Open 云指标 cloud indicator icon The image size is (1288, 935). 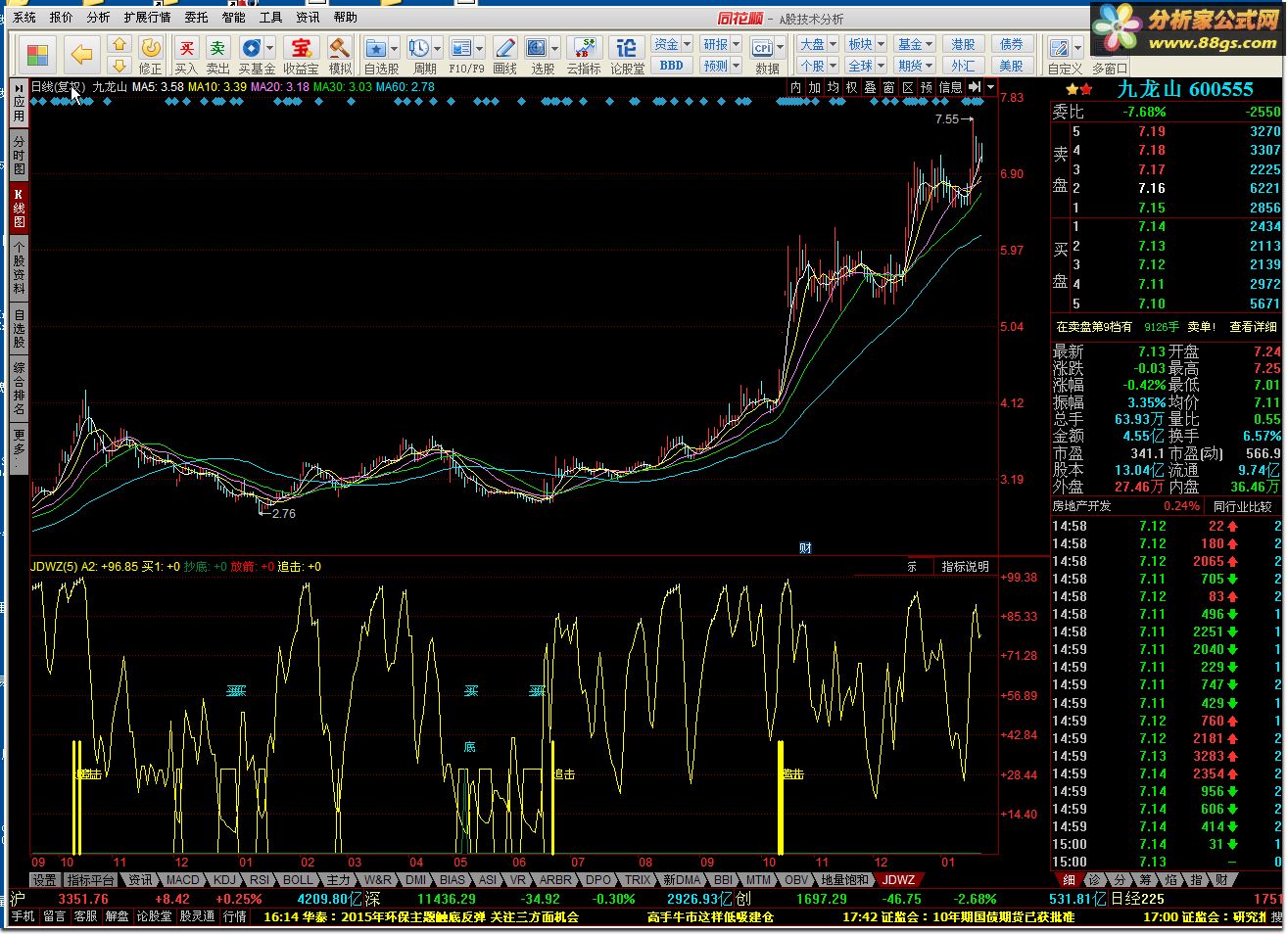pos(584,47)
